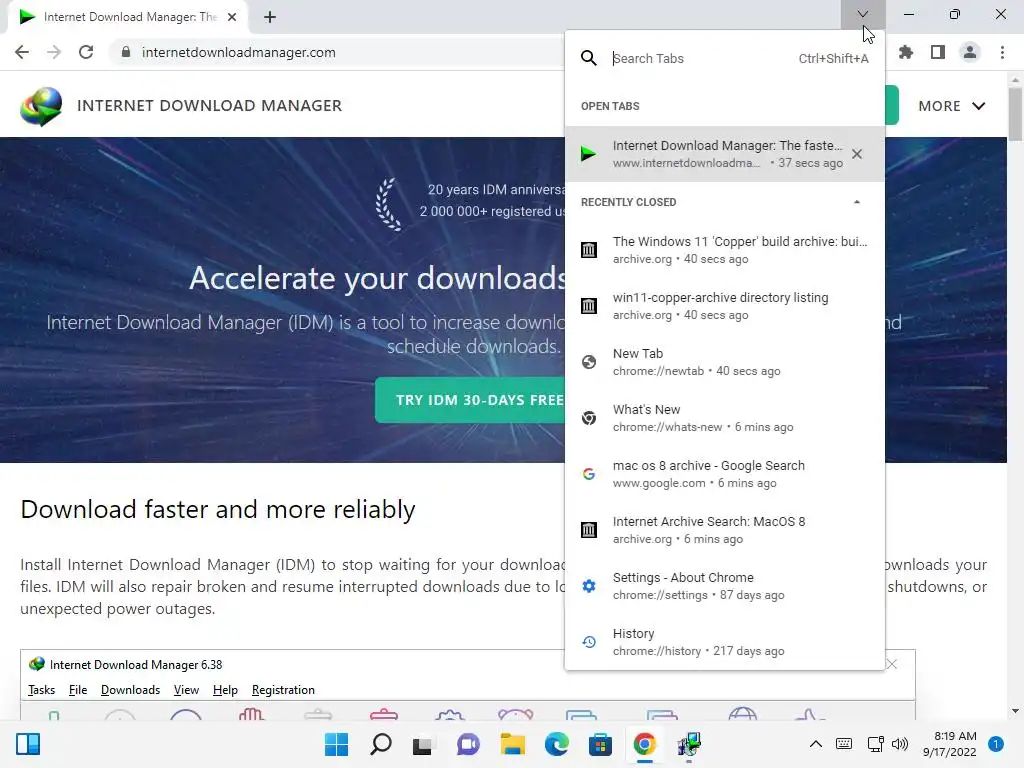Click the lock icon in address bar
The image size is (1024, 768).
click(126, 52)
